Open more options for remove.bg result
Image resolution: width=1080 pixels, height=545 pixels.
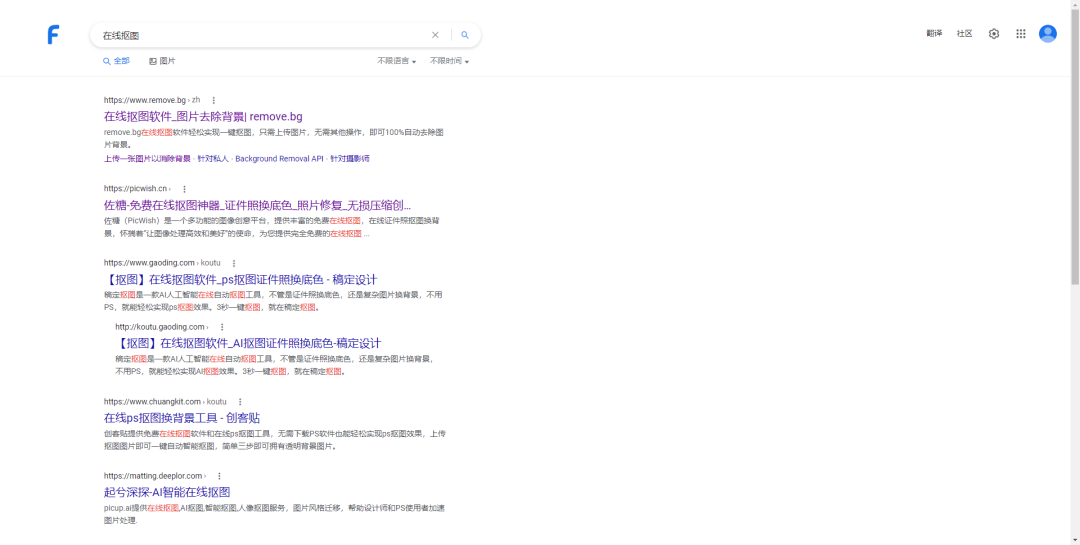214,101
